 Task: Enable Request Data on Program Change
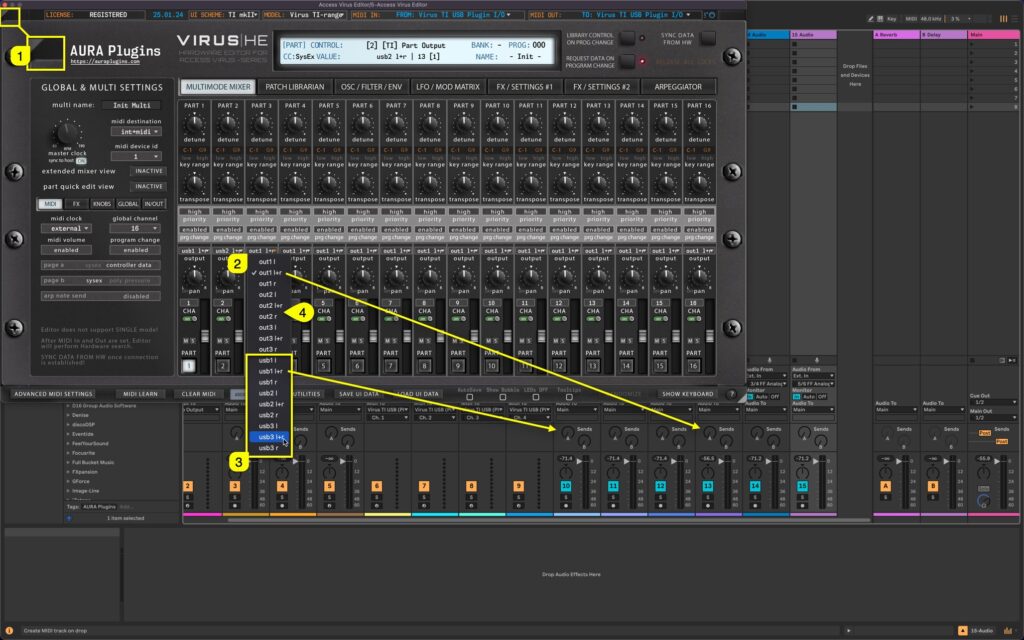tap(627, 61)
